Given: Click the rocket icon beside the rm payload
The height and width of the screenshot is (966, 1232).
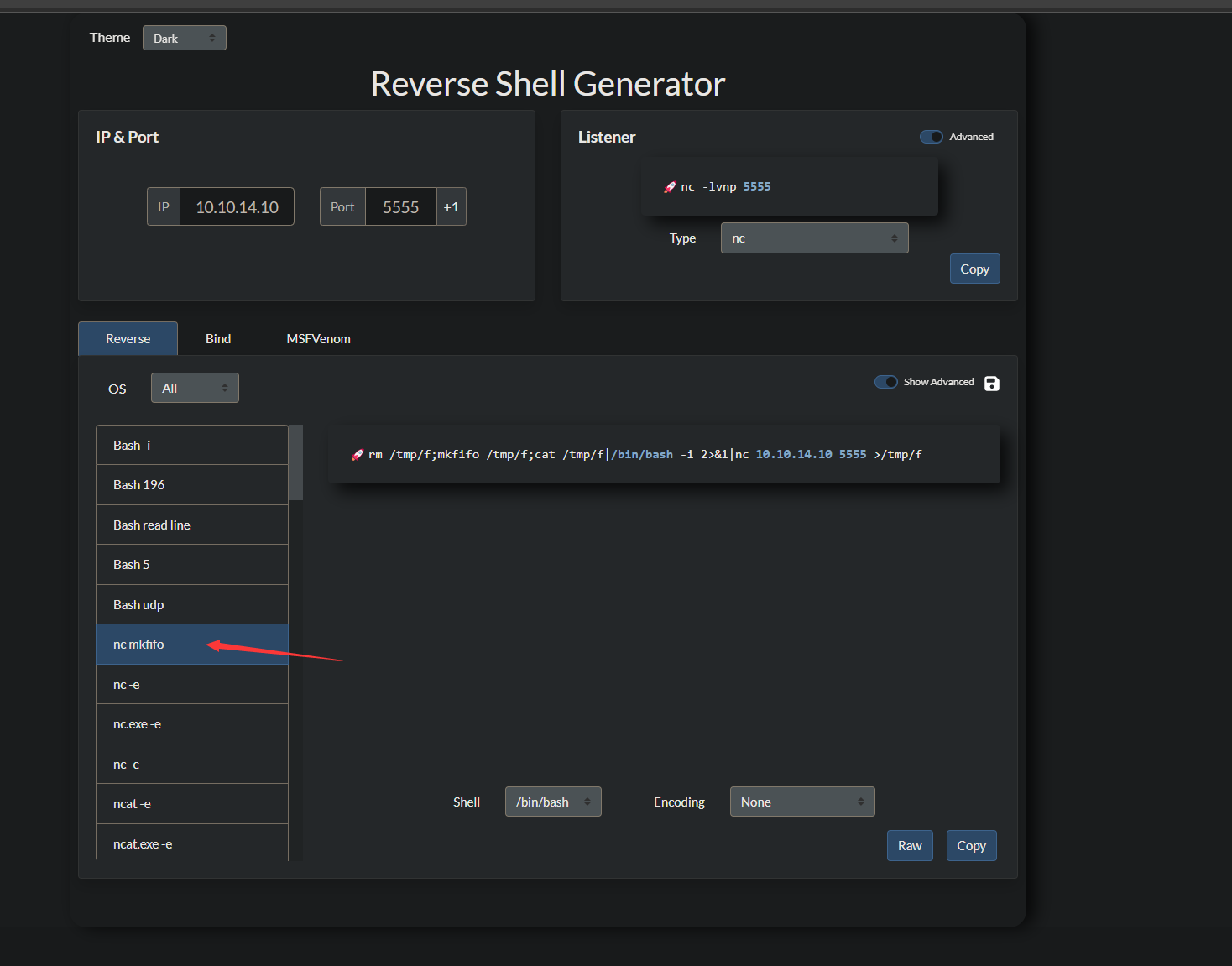Looking at the screenshot, I should click(358, 455).
